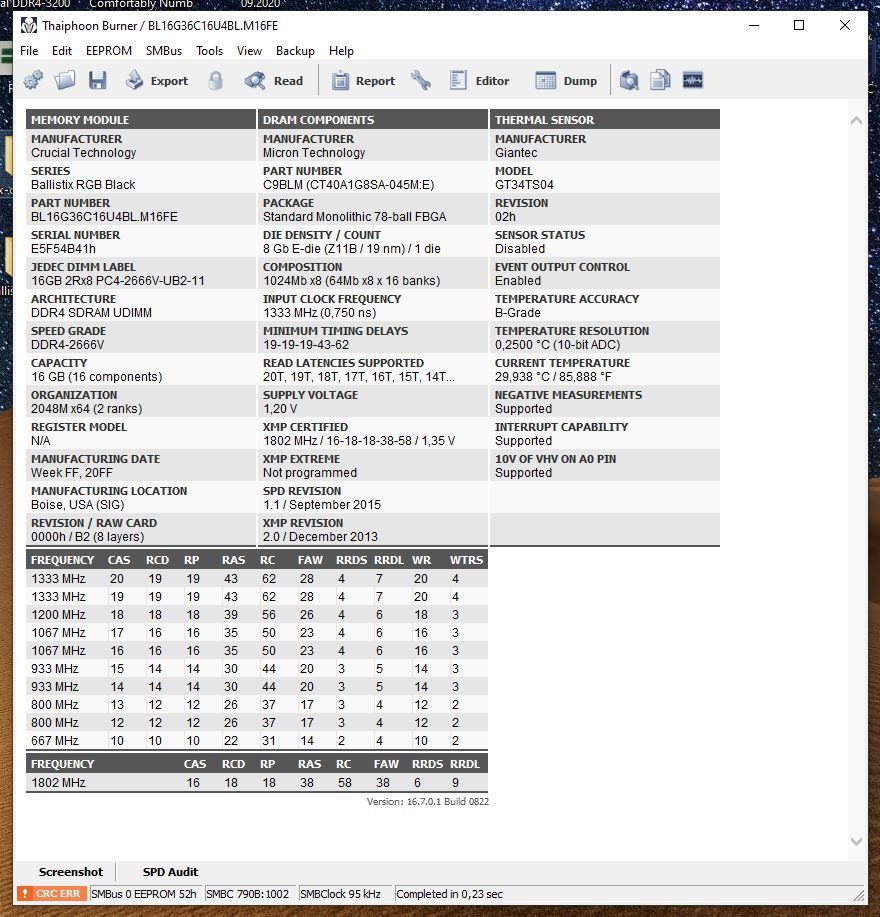Open the File menu
880x917 pixels.
29,51
